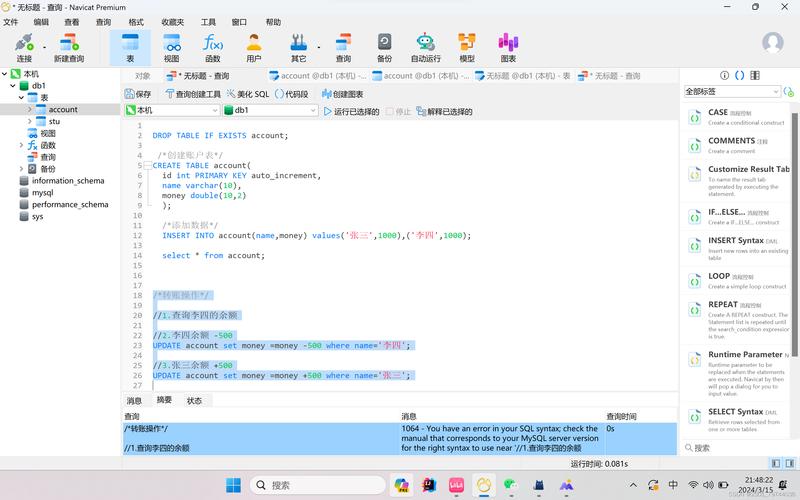Collapse the CREATE TABLE code fold marker
Image resolution: width=800 pixels, height=500 pixels.
click(x=147, y=165)
